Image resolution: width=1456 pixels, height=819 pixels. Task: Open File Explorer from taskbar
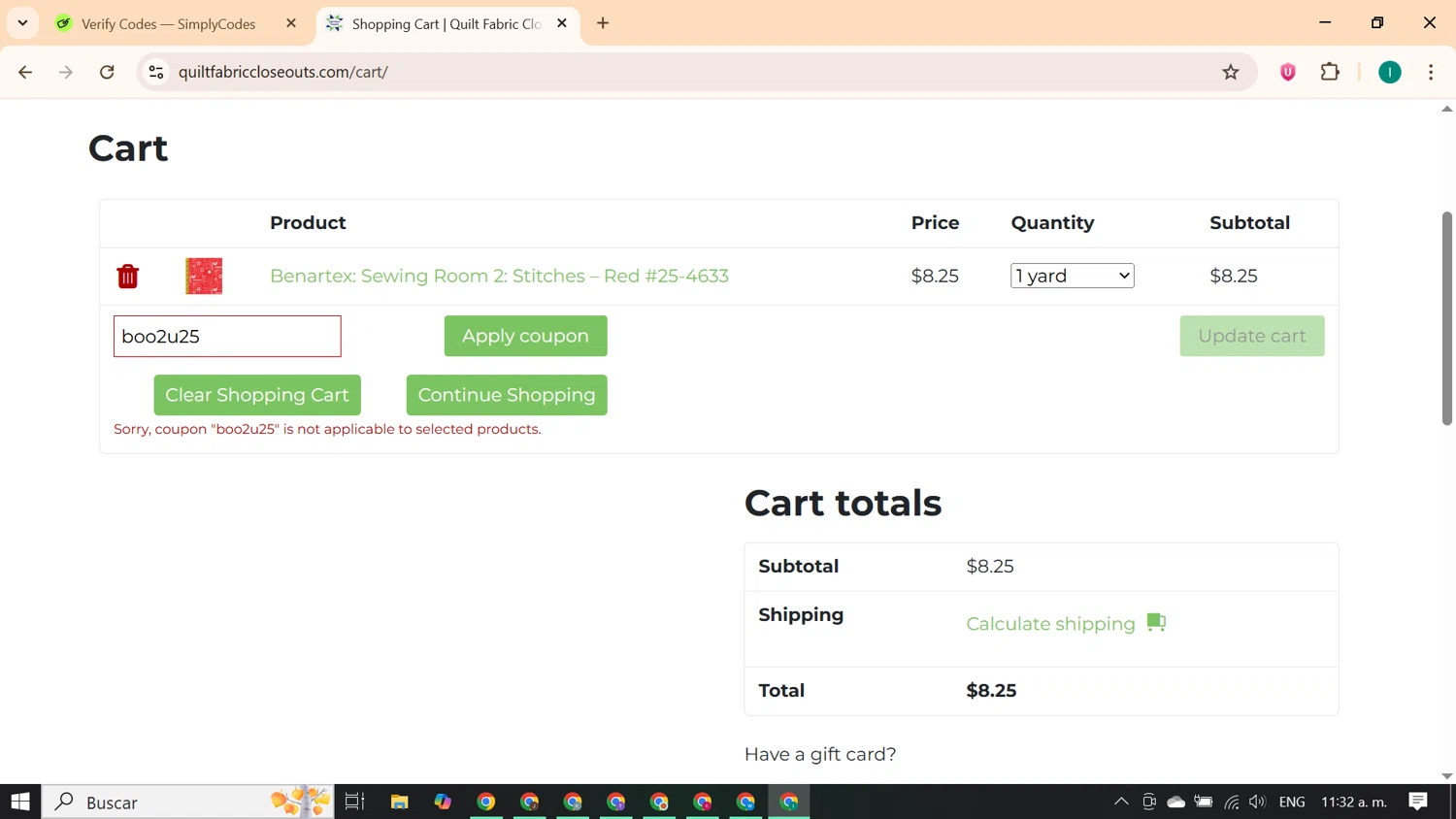coord(399,802)
